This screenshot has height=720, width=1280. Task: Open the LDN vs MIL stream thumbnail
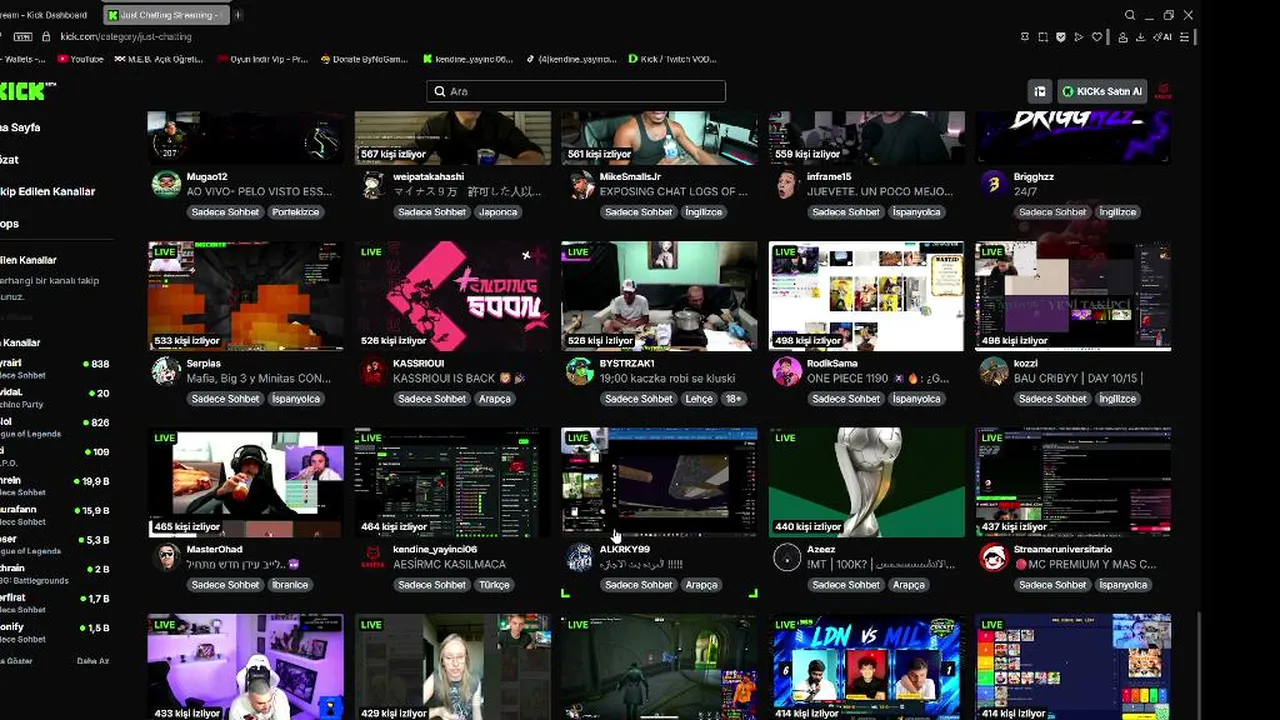click(x=867, y=667)
